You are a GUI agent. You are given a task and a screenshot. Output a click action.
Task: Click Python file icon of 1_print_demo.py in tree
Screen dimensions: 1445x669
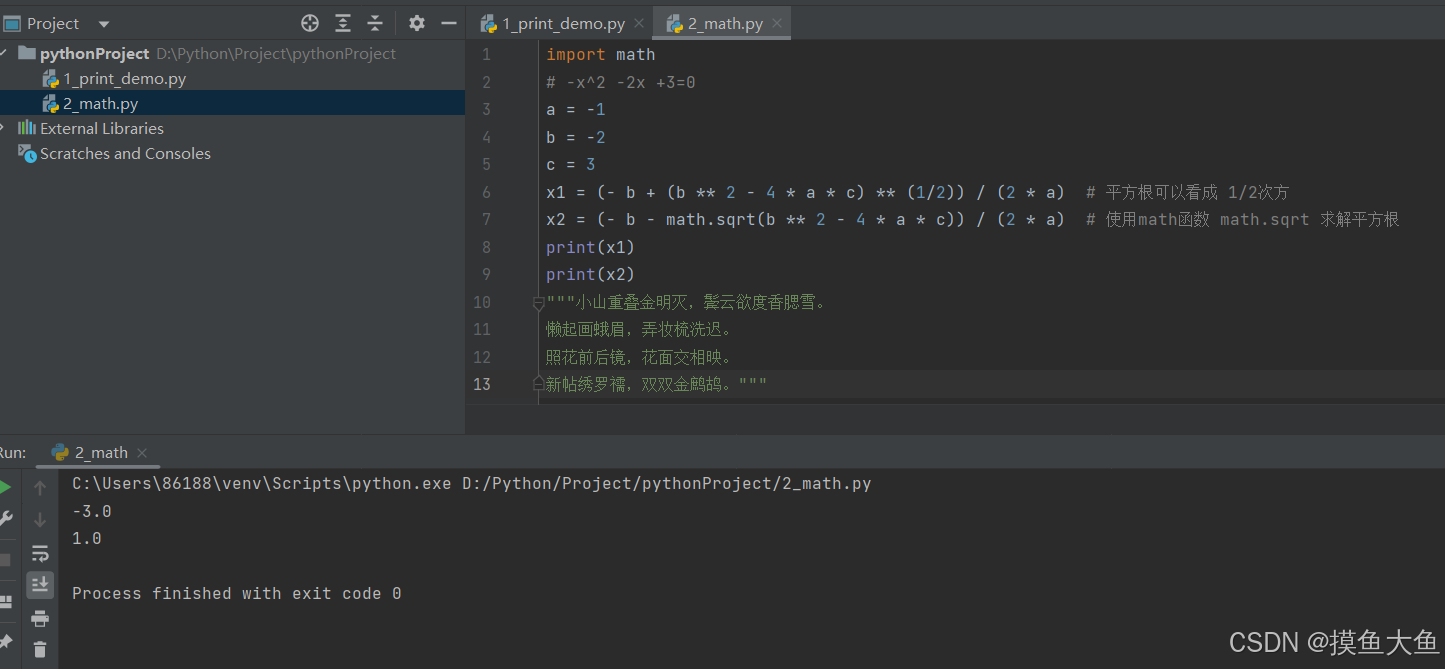pos(50,78)
